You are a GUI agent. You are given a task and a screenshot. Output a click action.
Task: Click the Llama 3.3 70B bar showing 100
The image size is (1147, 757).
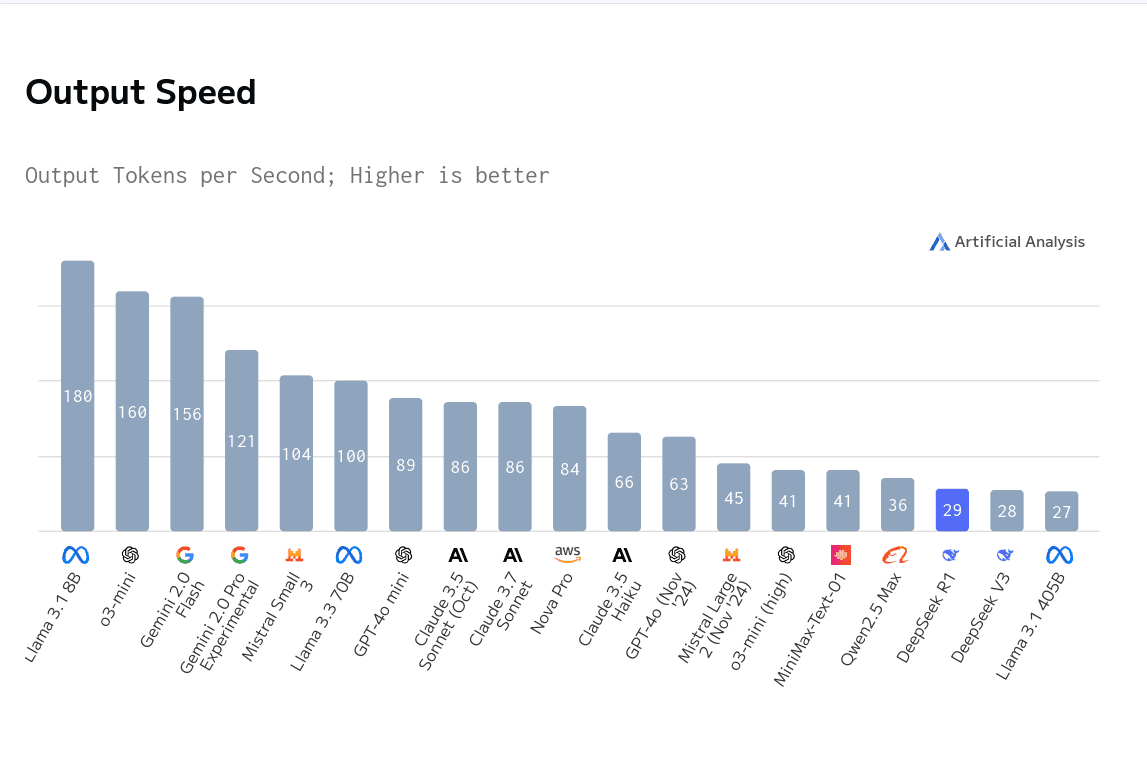click(x=351, y=456)
